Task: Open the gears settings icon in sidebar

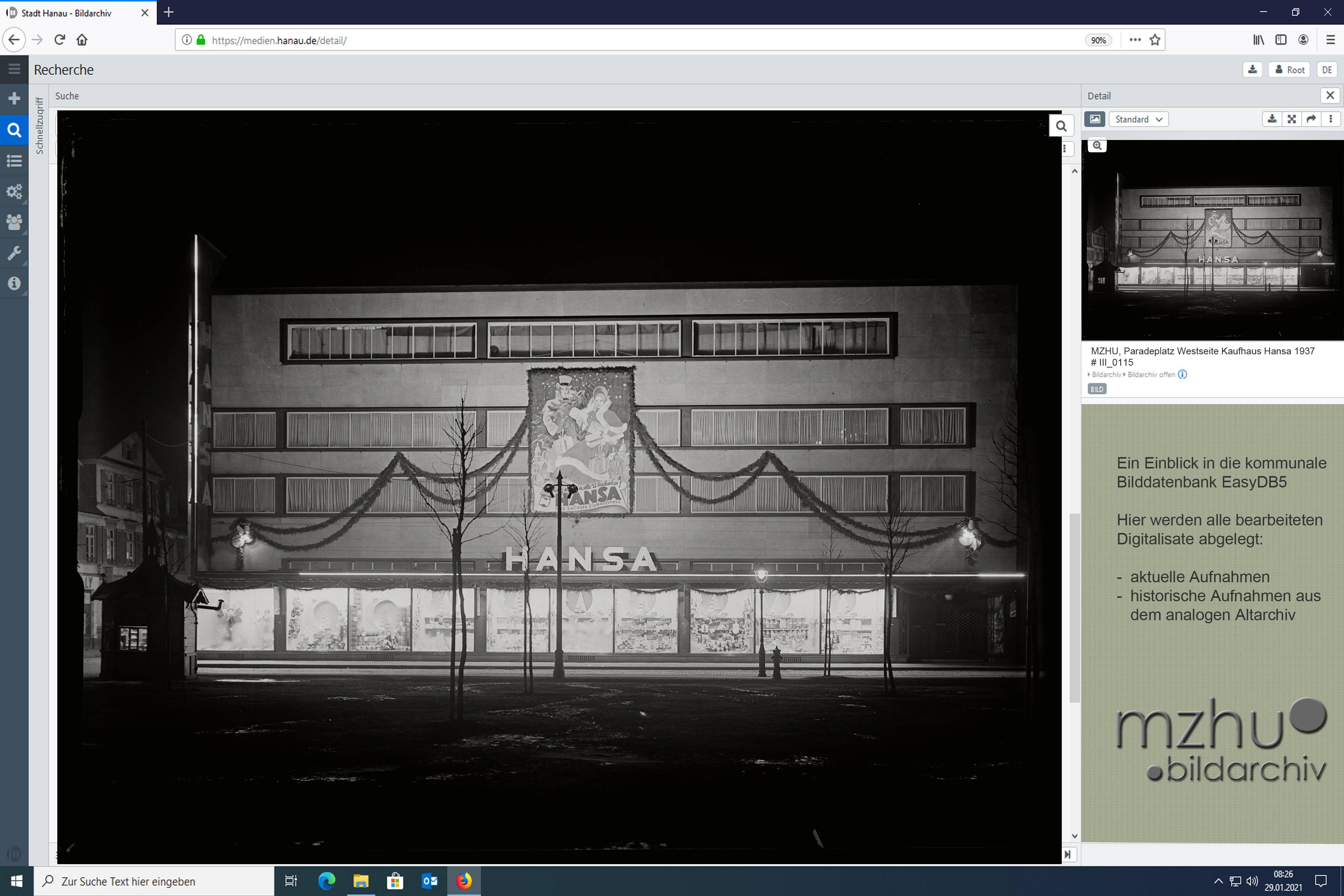Action: pos(14,192)
